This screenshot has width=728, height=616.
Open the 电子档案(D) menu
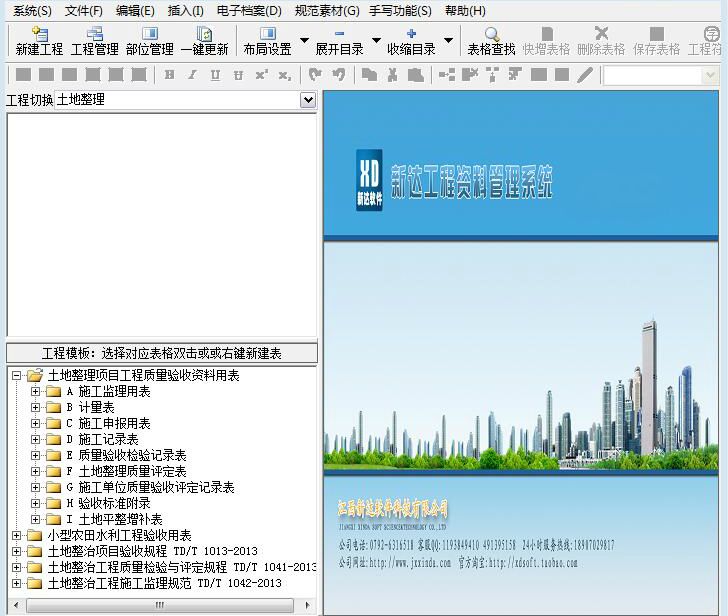pos(249,11)
